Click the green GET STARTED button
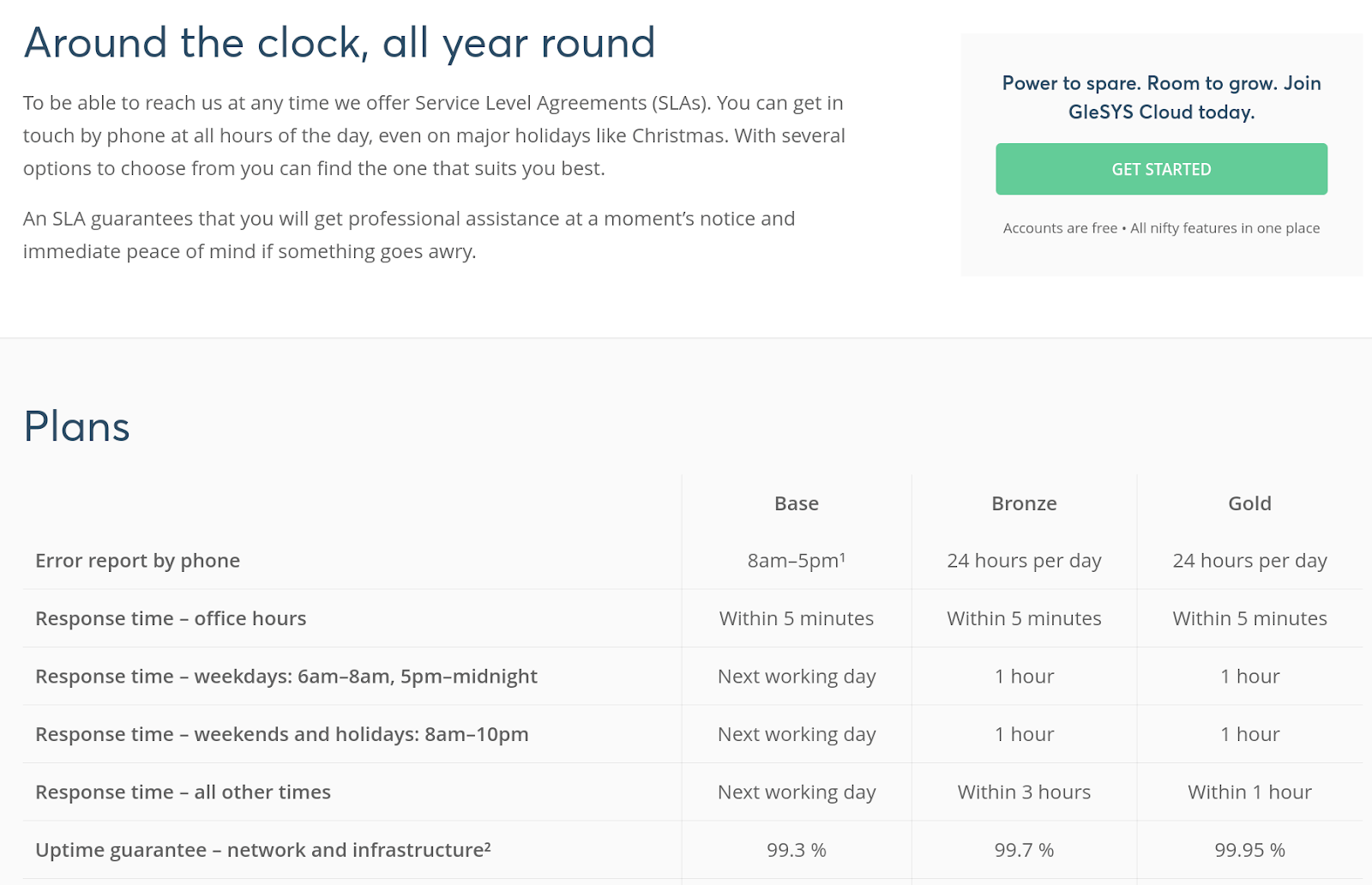Image resolution: width=1372 pixels, height=885 pixels. (1161, 169)
